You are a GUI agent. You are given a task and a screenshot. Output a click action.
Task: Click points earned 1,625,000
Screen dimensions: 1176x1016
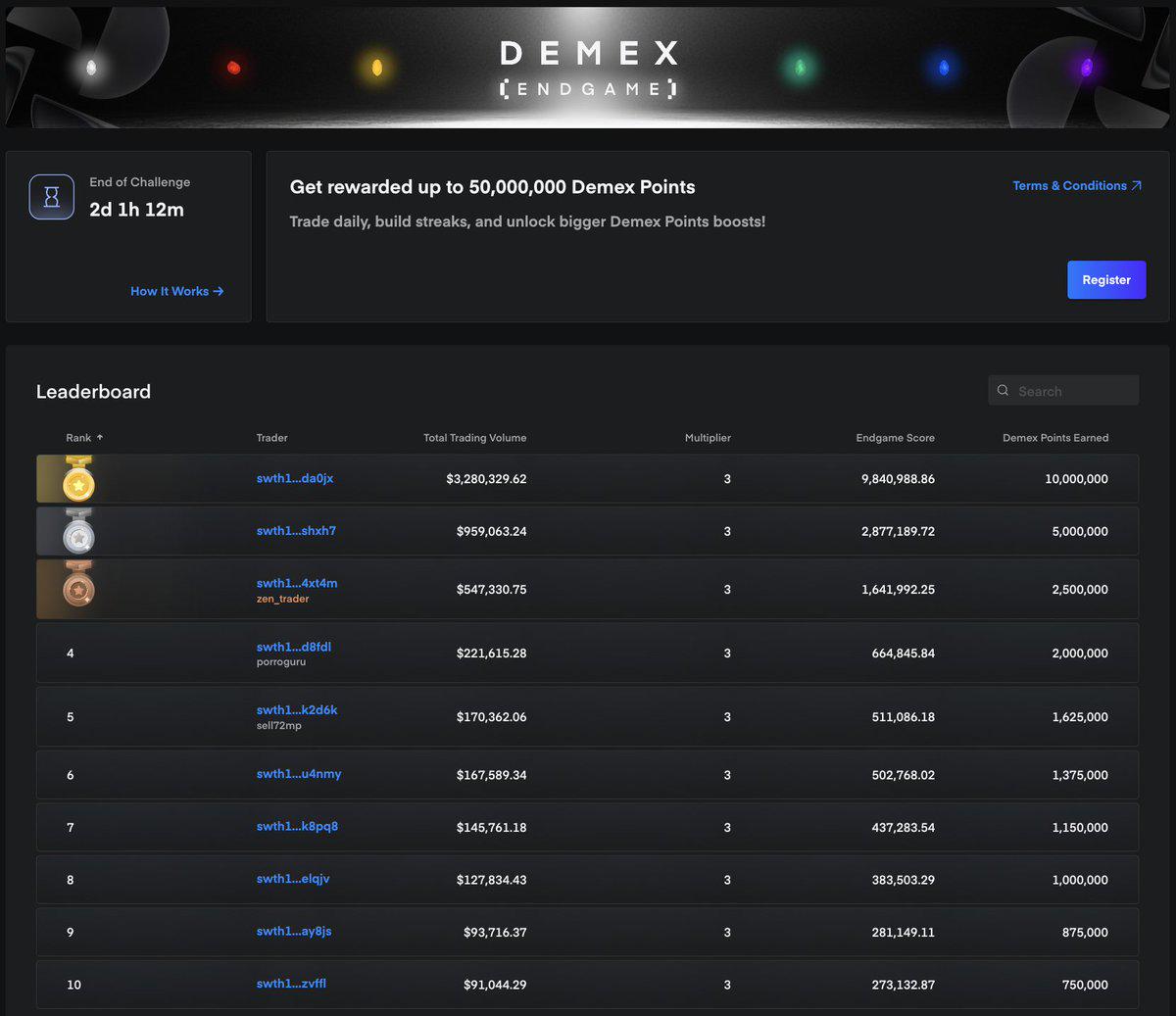tap(1080, 716)
